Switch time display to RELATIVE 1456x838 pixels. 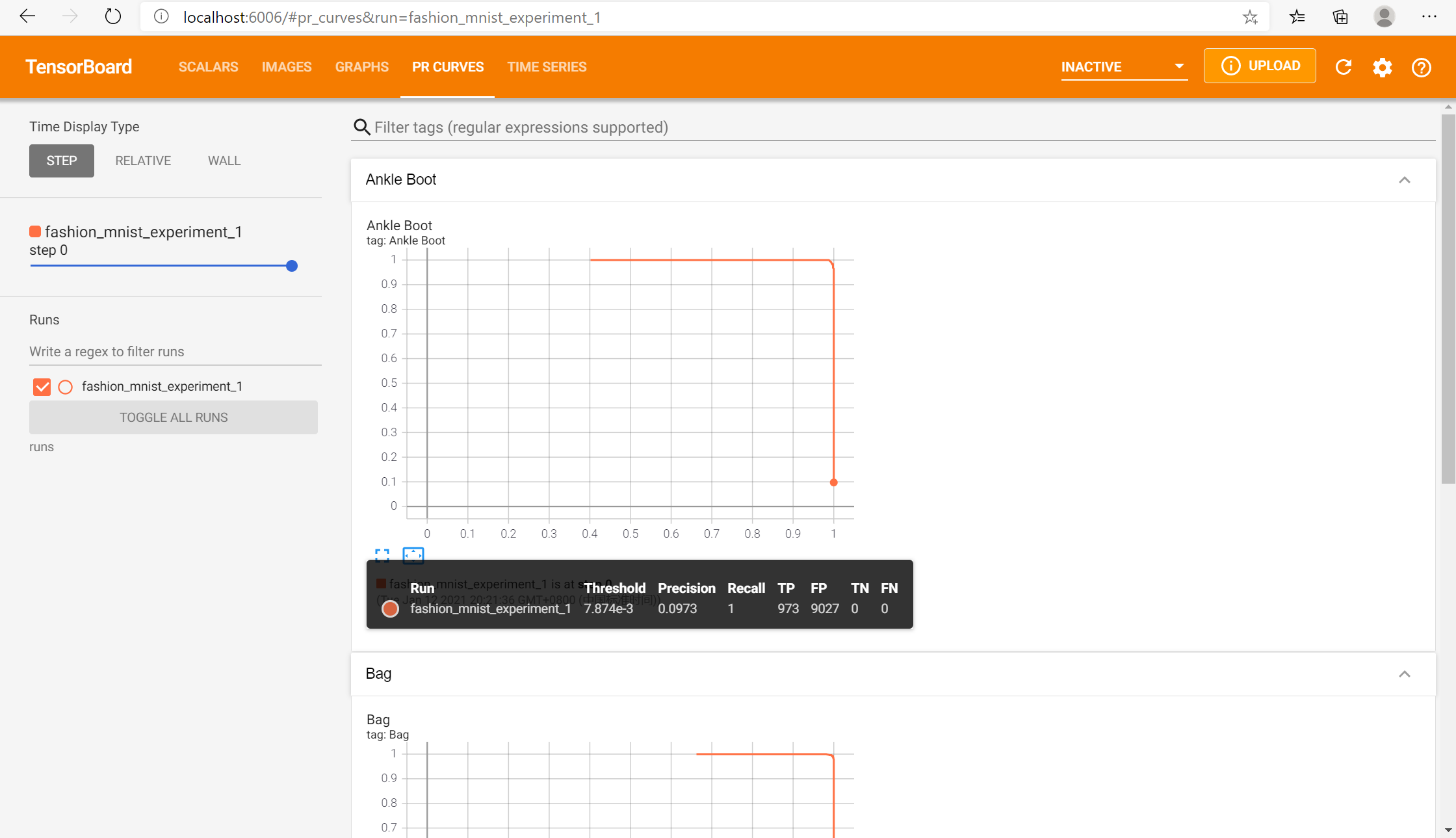(x=143, y=161)
